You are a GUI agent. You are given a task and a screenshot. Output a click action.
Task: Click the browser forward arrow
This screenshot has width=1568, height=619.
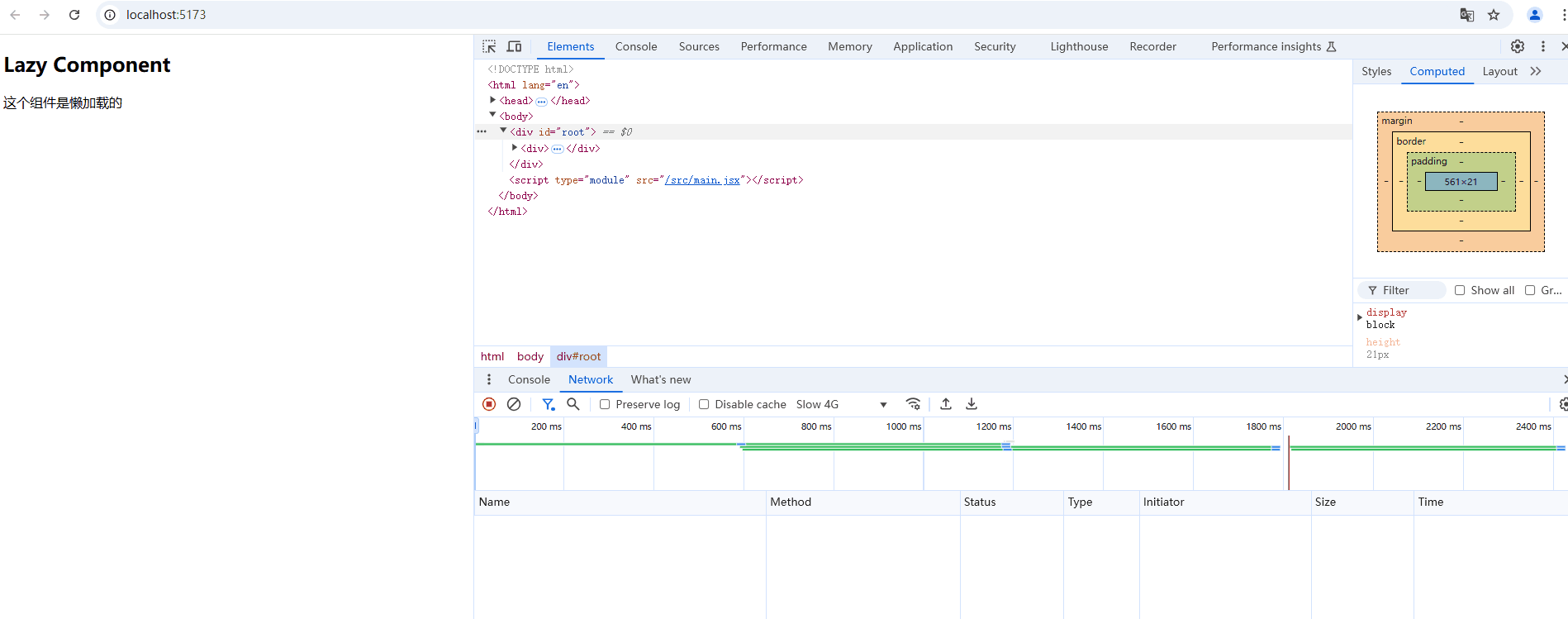[45, 15]
